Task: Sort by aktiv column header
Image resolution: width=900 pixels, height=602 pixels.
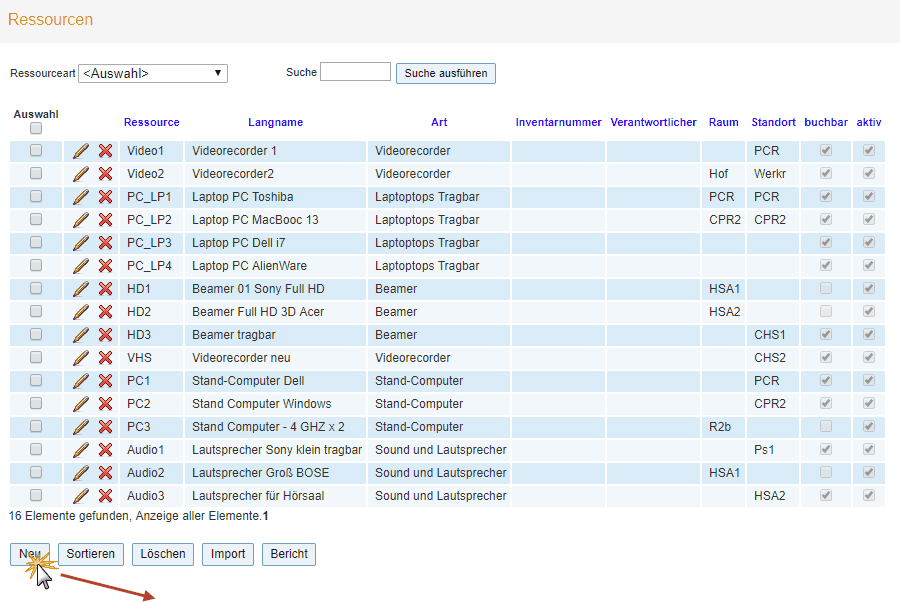Action: click(869, 122)
